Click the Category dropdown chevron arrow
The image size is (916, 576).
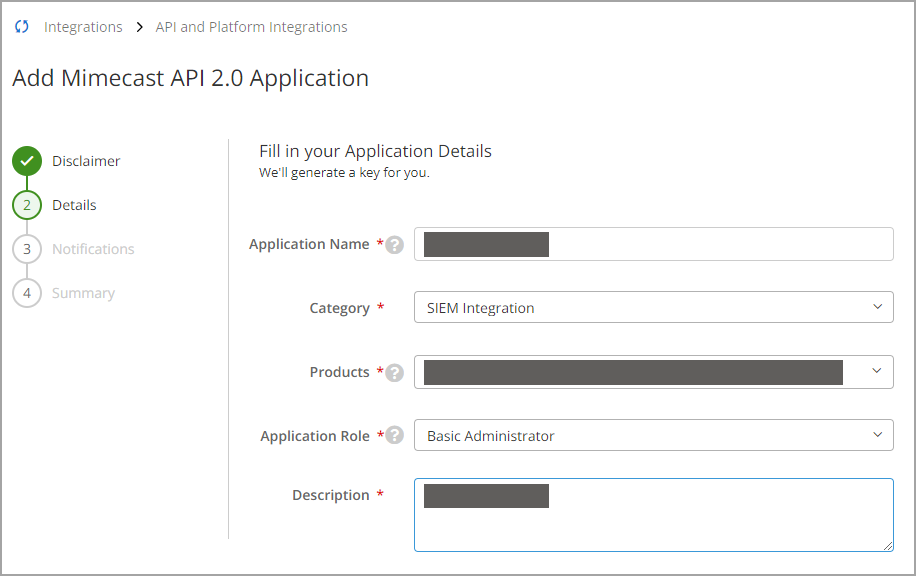[x=877, y=307]
